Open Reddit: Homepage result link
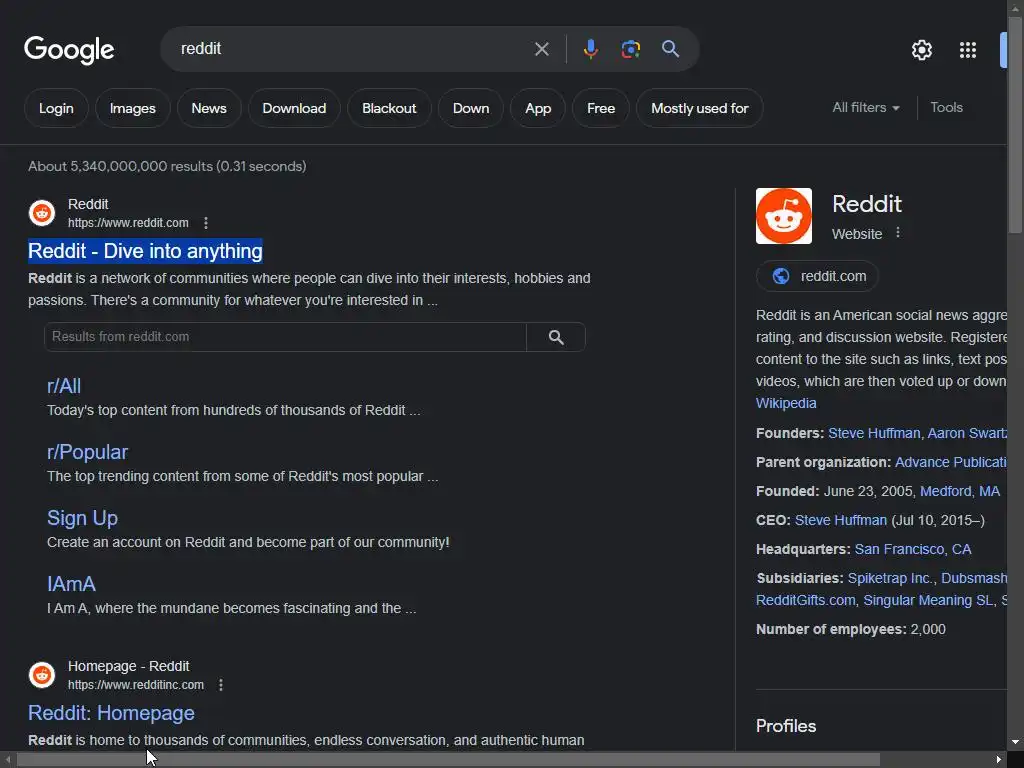 point(111,712)
